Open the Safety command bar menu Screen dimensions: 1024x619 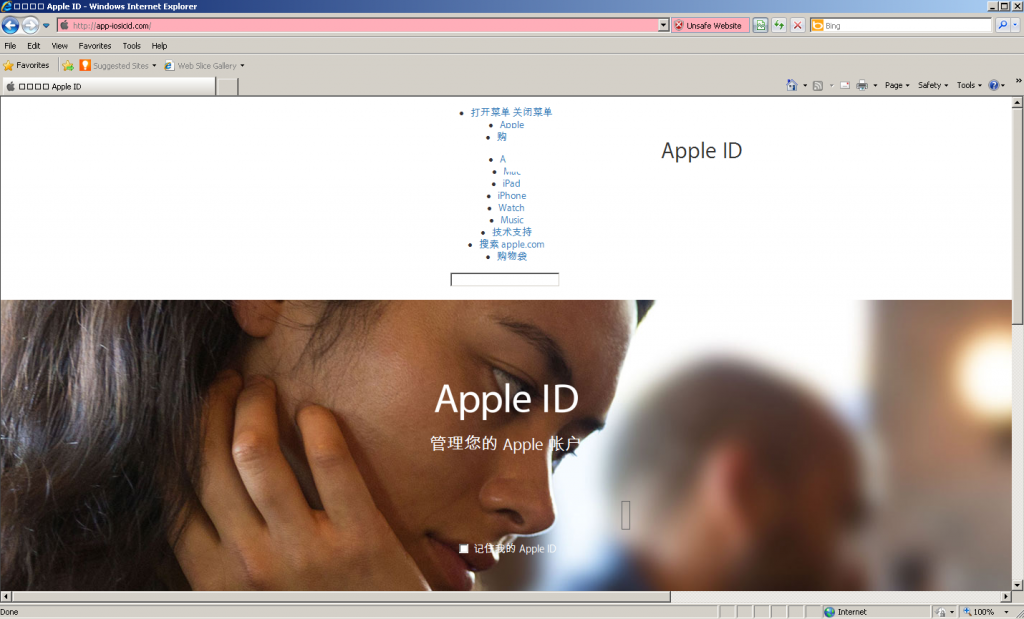point(933,85)
